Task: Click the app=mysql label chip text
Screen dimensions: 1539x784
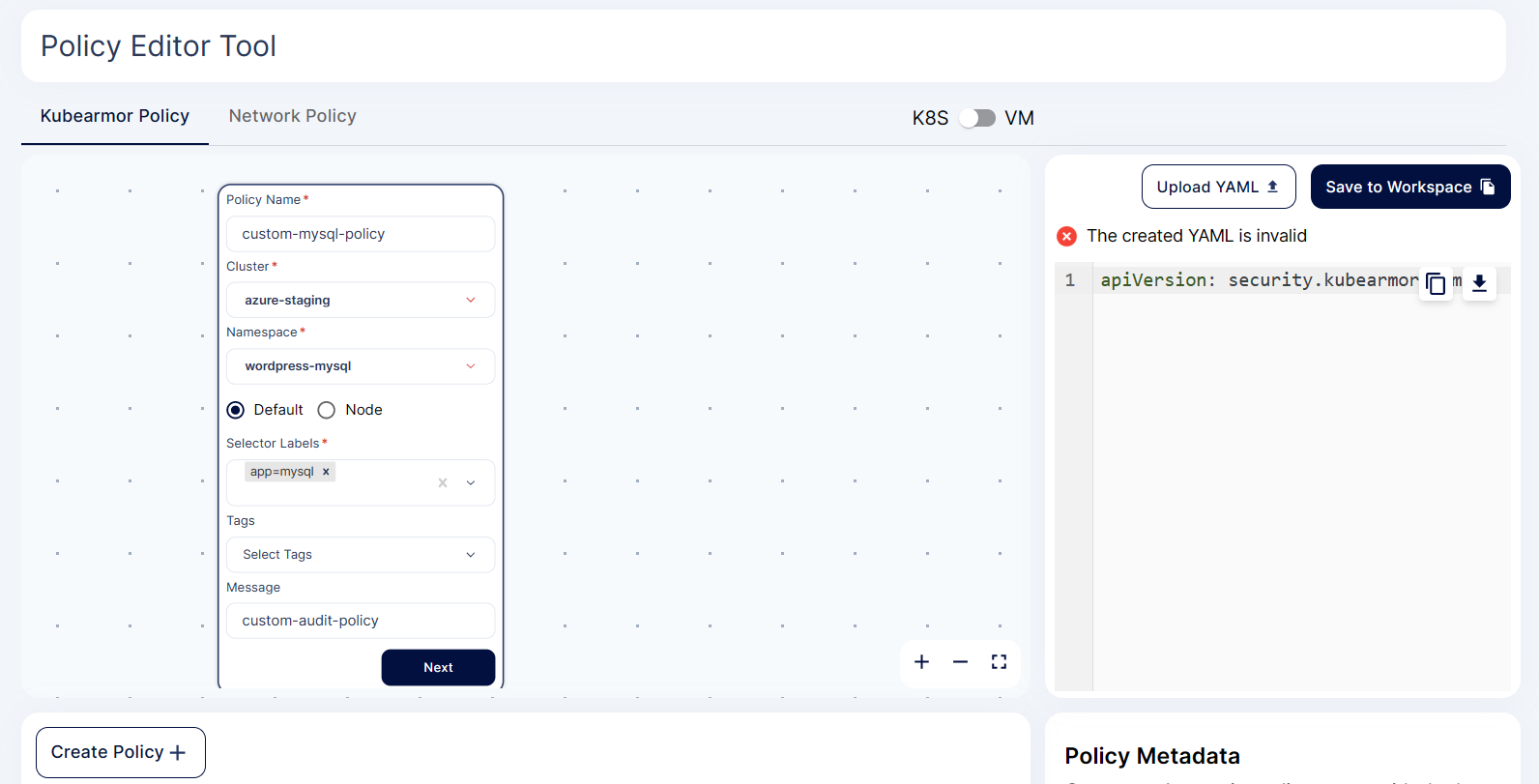Action: coord(282,472)
